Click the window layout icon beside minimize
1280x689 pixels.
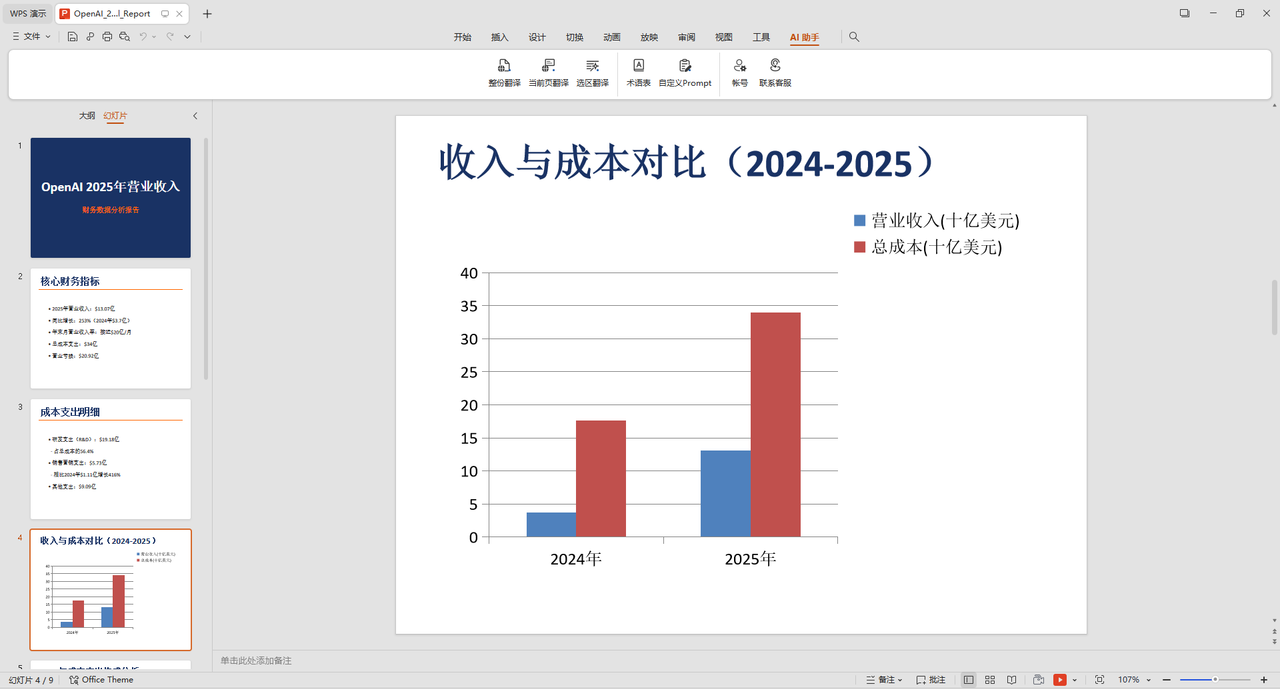[1184, 13]
